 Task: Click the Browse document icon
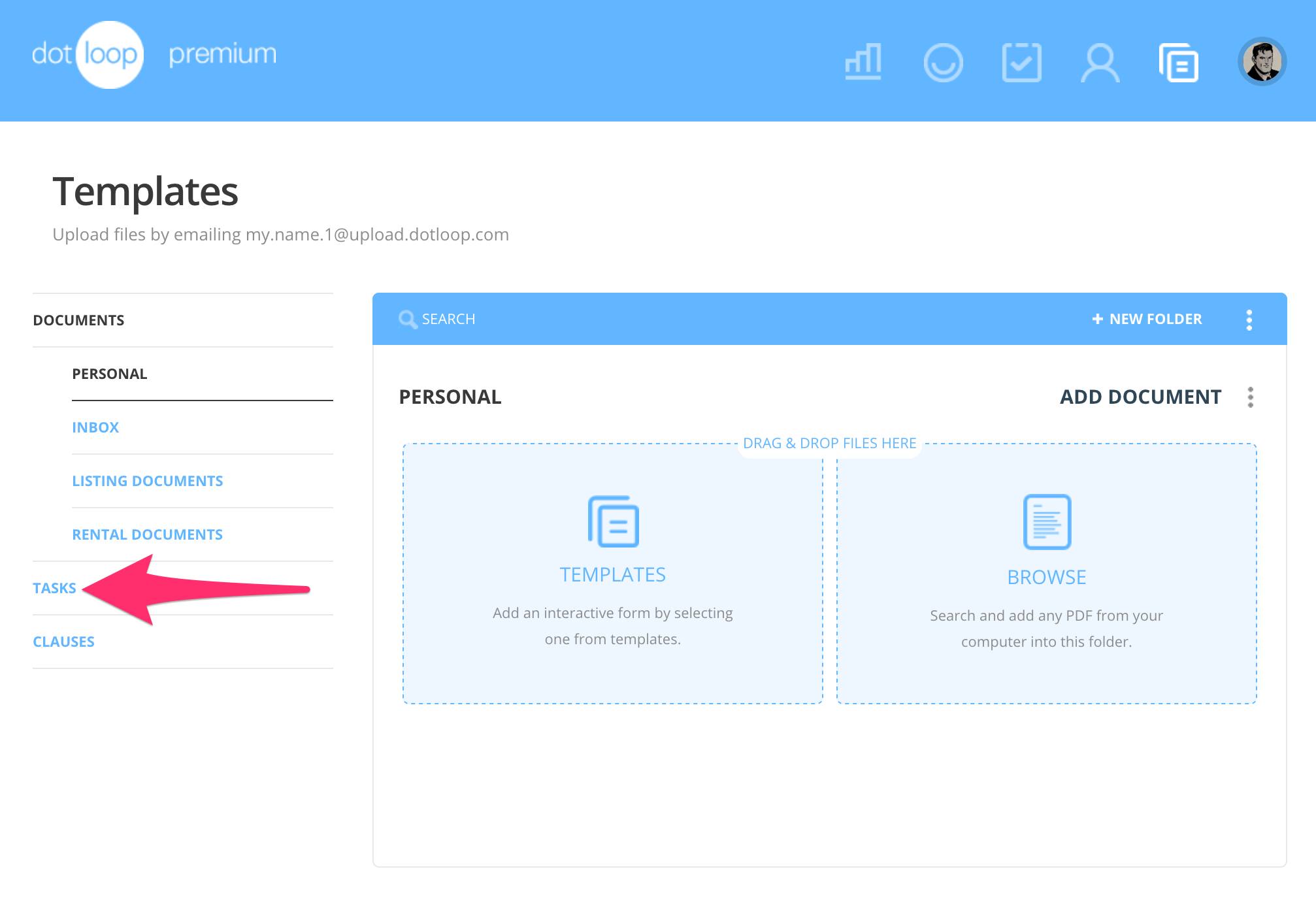coord(1047,521)
